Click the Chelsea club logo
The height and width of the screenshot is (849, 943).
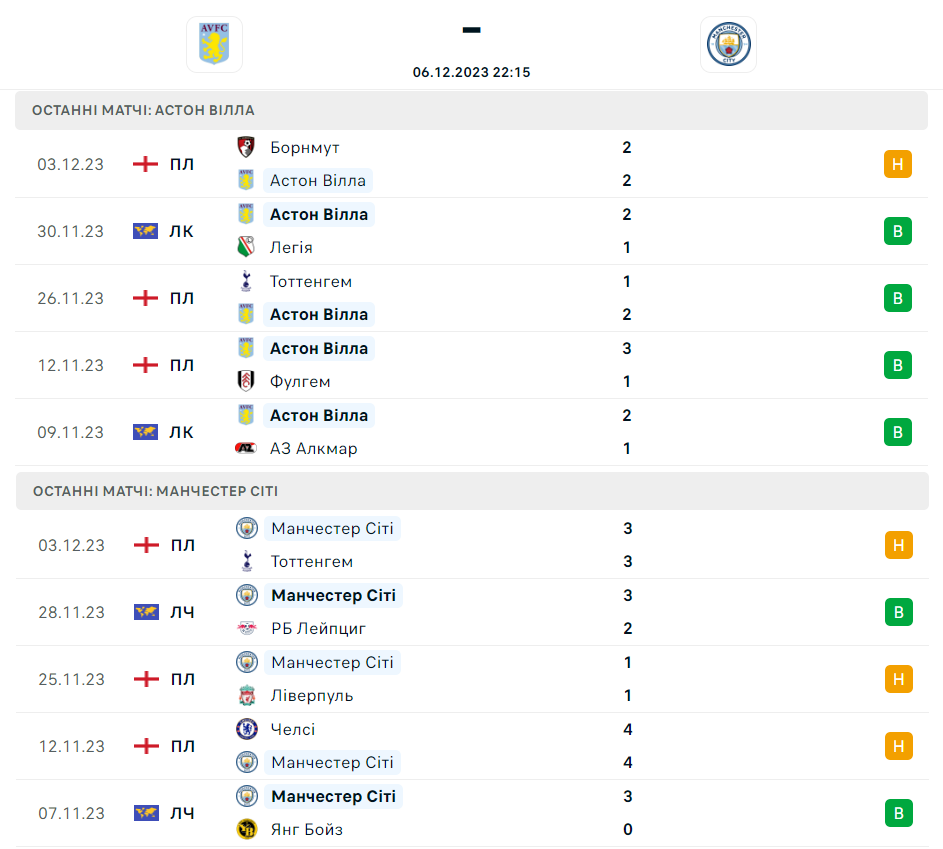coord(246,729)
